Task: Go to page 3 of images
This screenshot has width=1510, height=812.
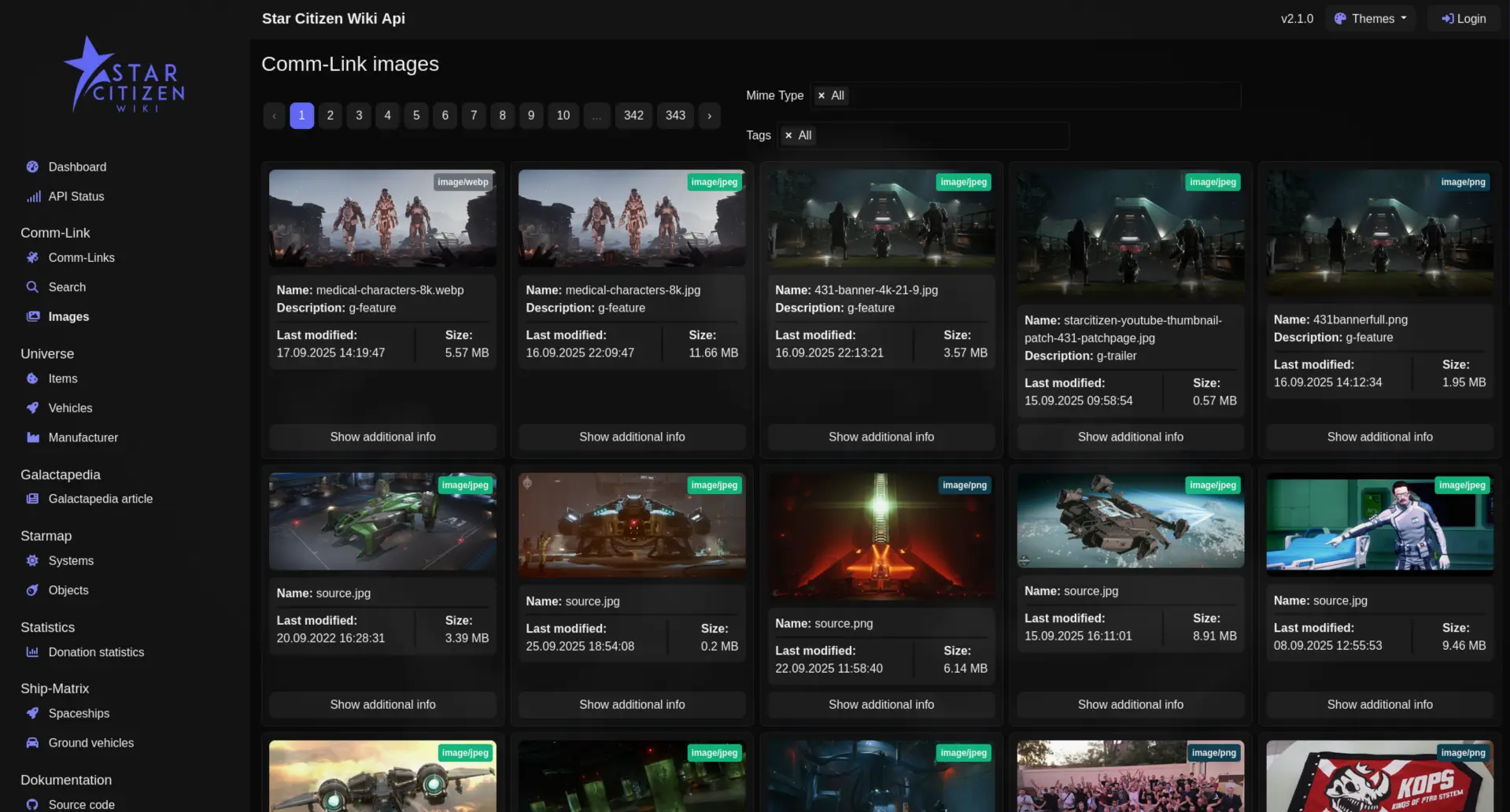Action: [359, 116]
